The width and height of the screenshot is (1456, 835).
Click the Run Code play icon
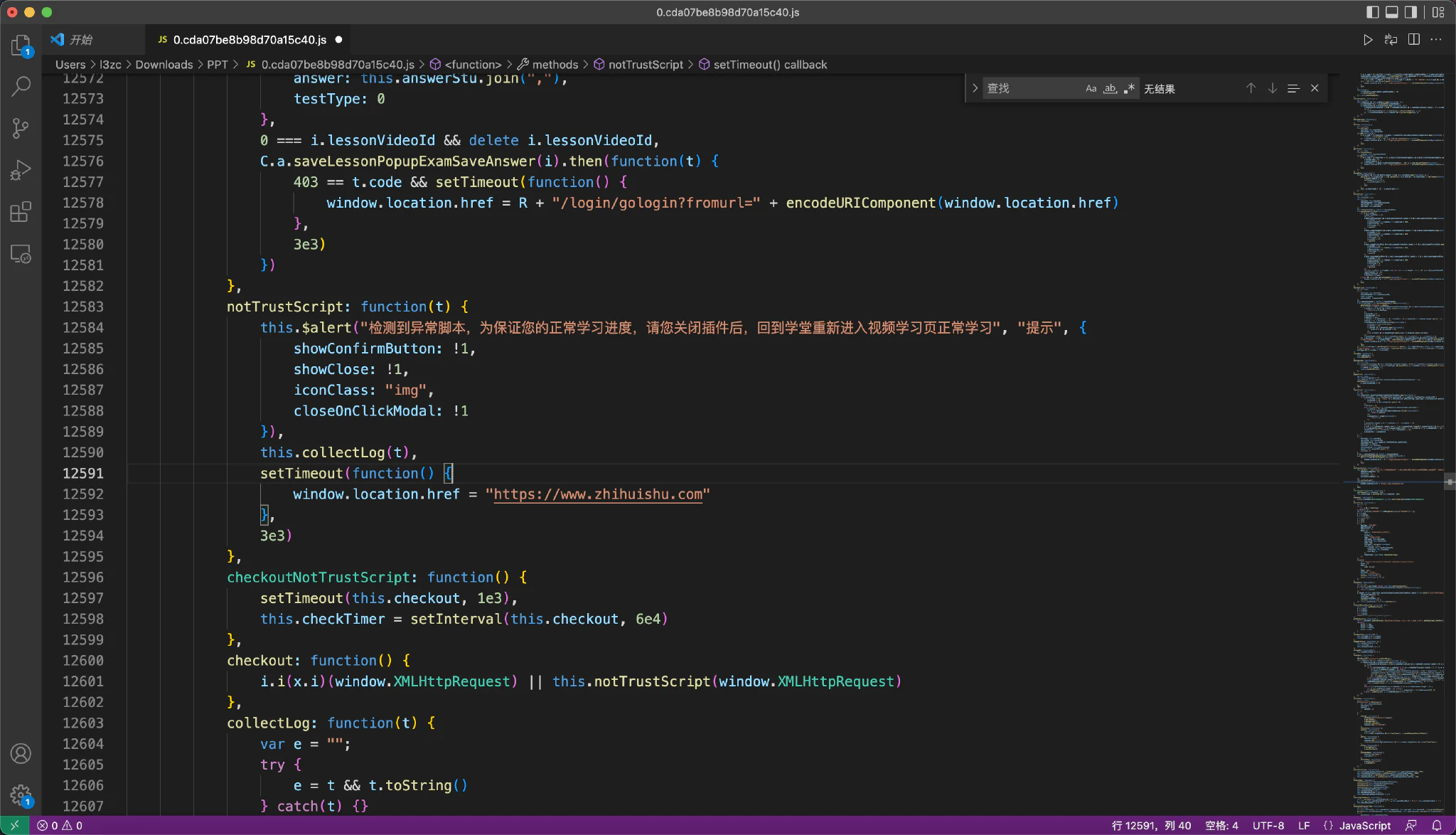pyautogui.click(x=1368, y=40)
